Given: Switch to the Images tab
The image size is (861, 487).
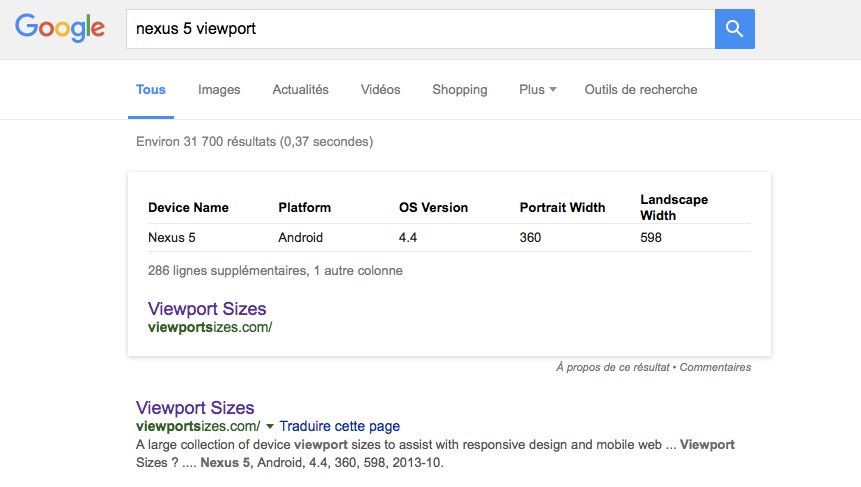Looking at the screenshot, I should [219, 90].
